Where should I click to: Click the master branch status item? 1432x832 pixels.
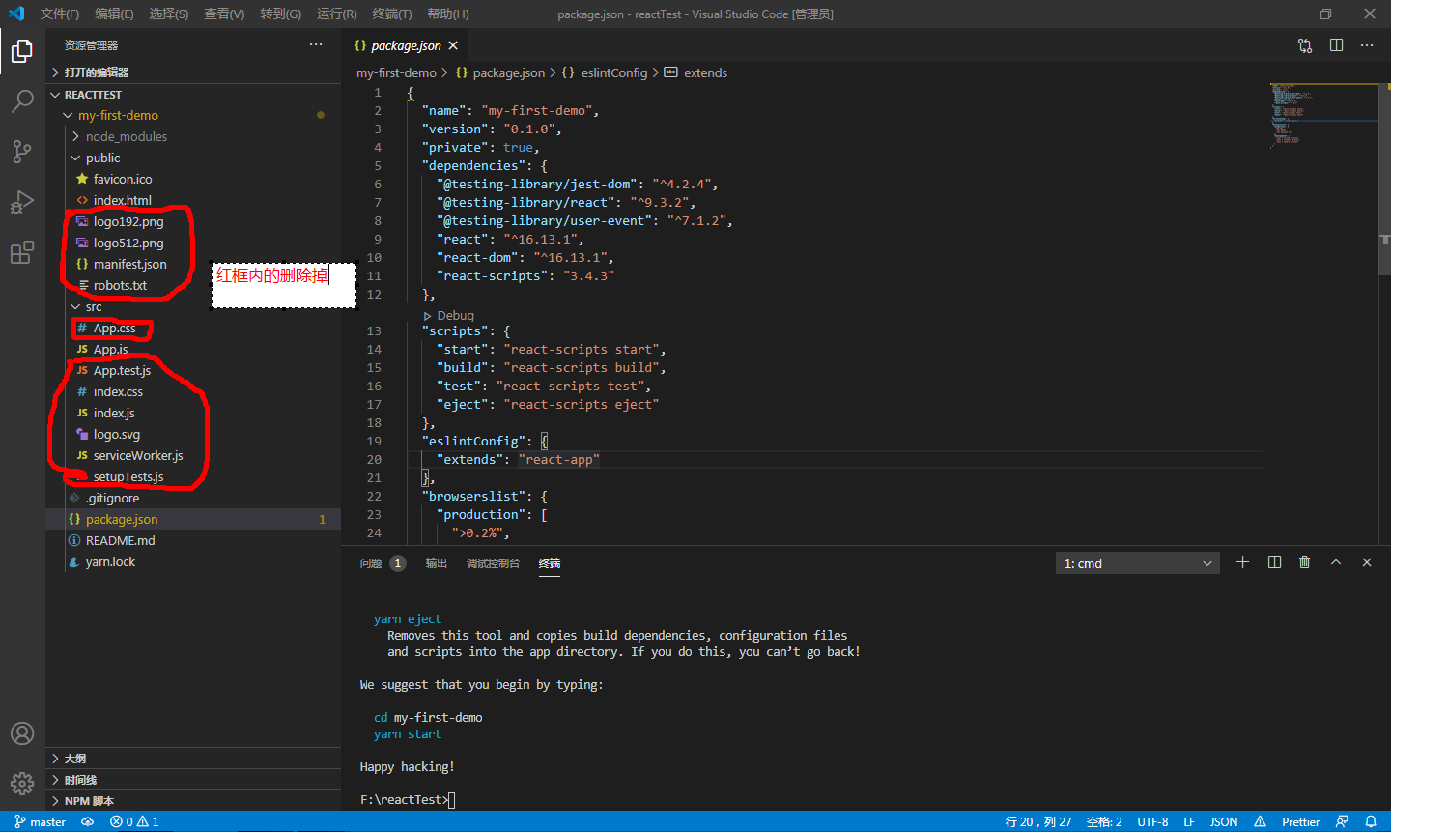tap(40, 822)
